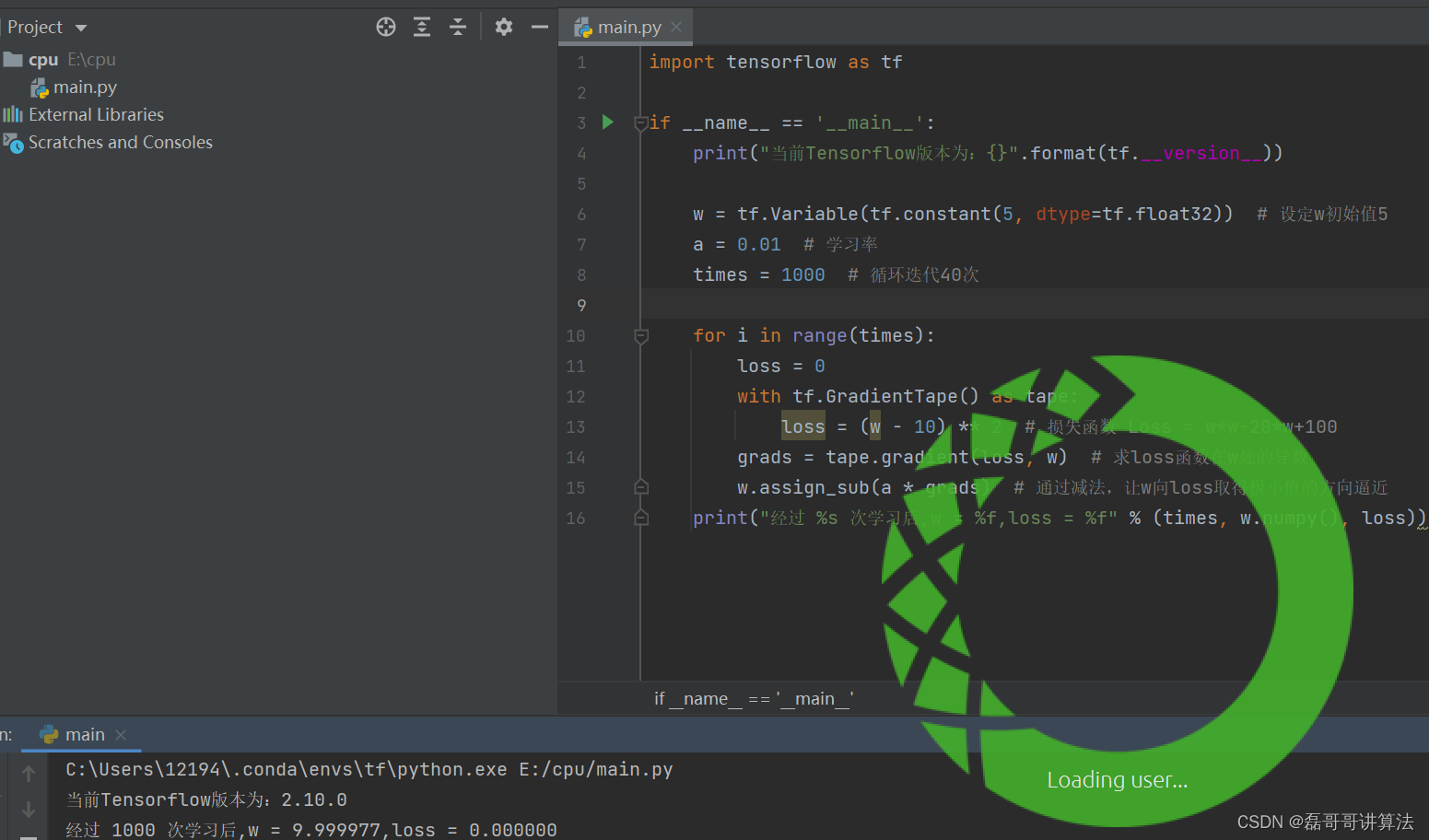Click the import tensorflow line
Viewport: 1429px width, 840px height.
(x=776, y=62)
